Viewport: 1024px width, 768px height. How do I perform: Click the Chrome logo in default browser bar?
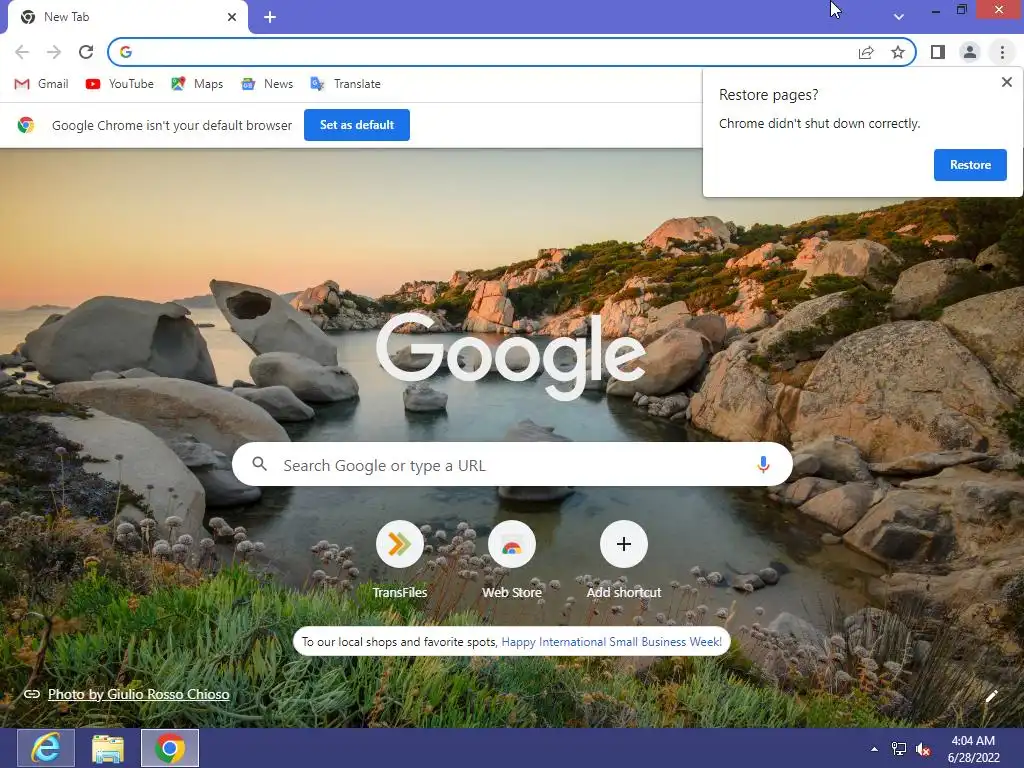click(26, 125)
